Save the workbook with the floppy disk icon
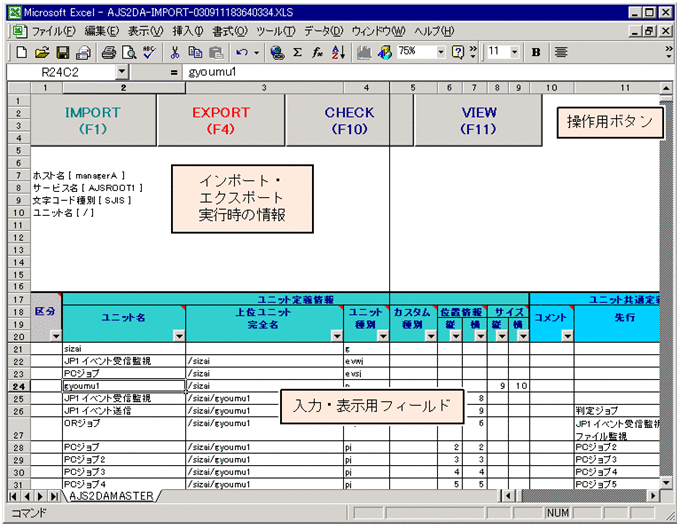Image resolution: width=680 pixels, height=527 pixels. pos(63,52)
